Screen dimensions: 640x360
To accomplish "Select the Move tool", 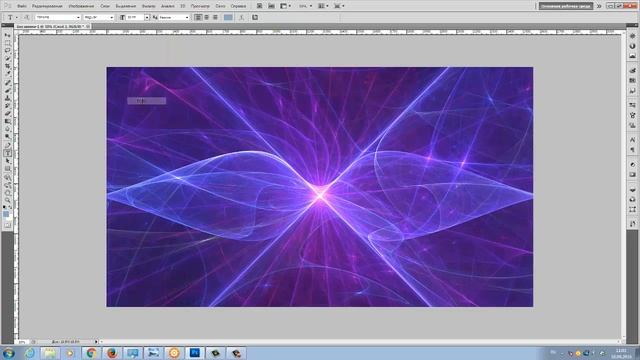I will (x=7, y=36).
